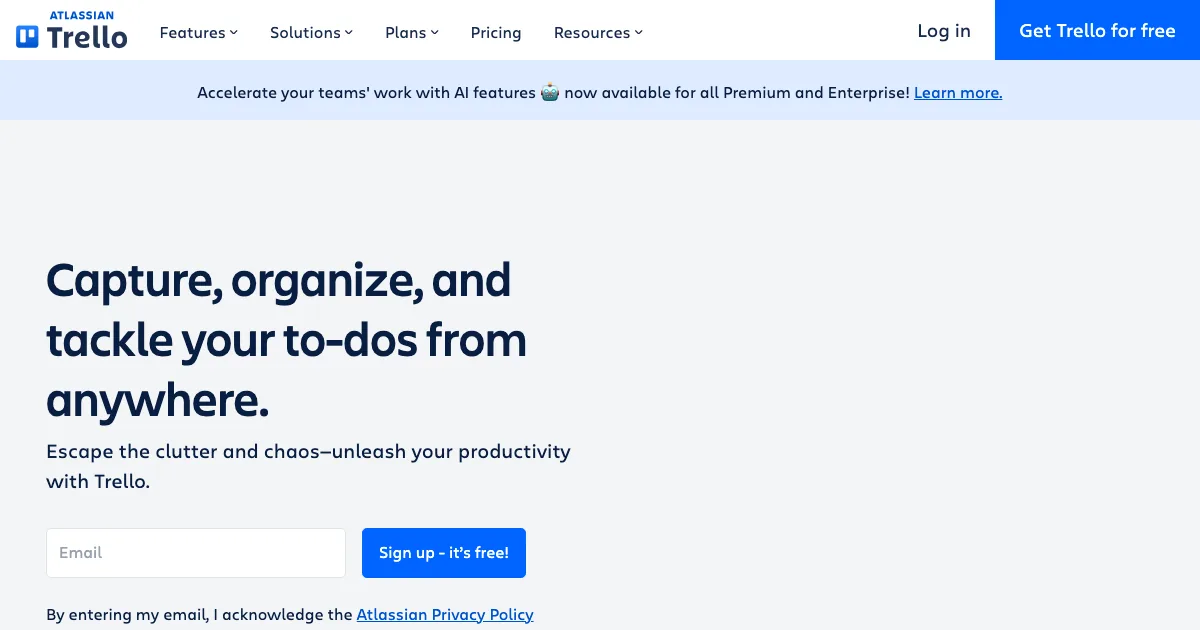1200x630 pixels.
Task: Expand the chevron next to Features
Action: click(234, 33)
